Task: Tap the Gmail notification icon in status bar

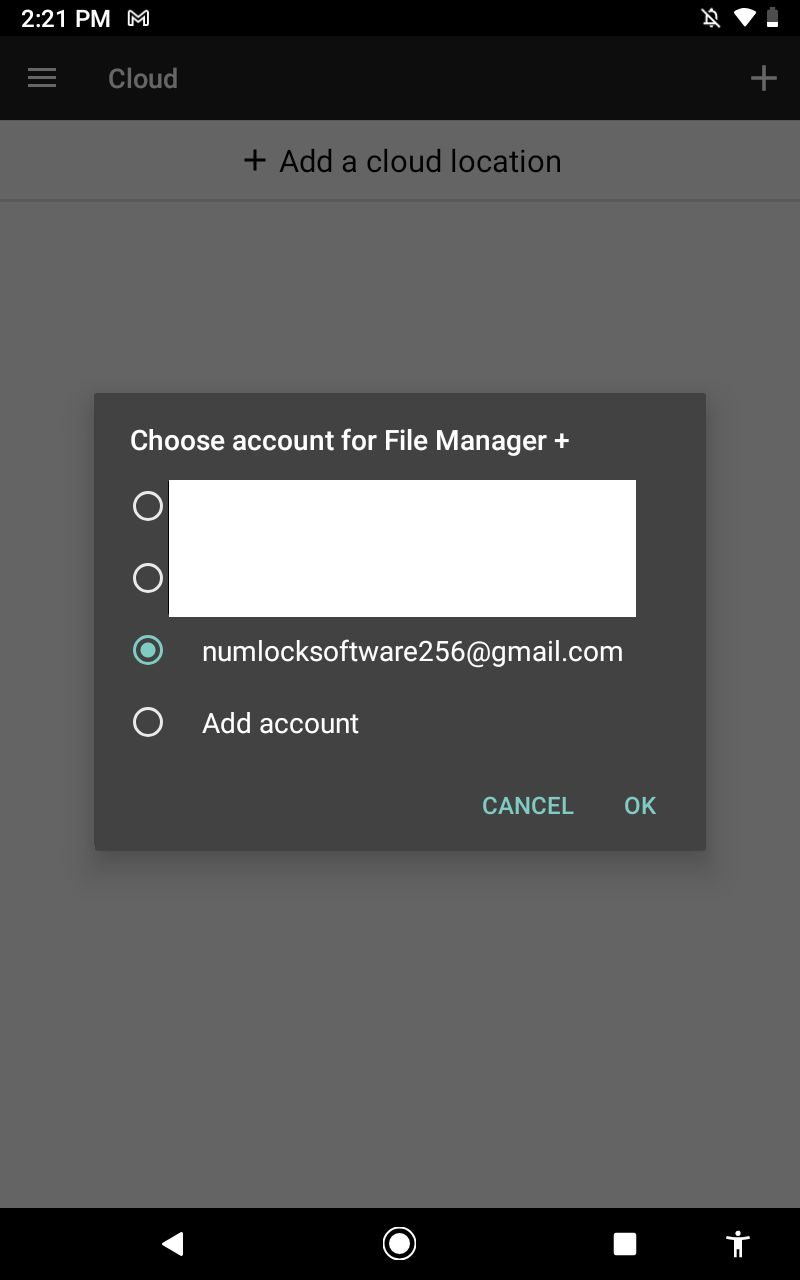Action: (x=139, y=18)
